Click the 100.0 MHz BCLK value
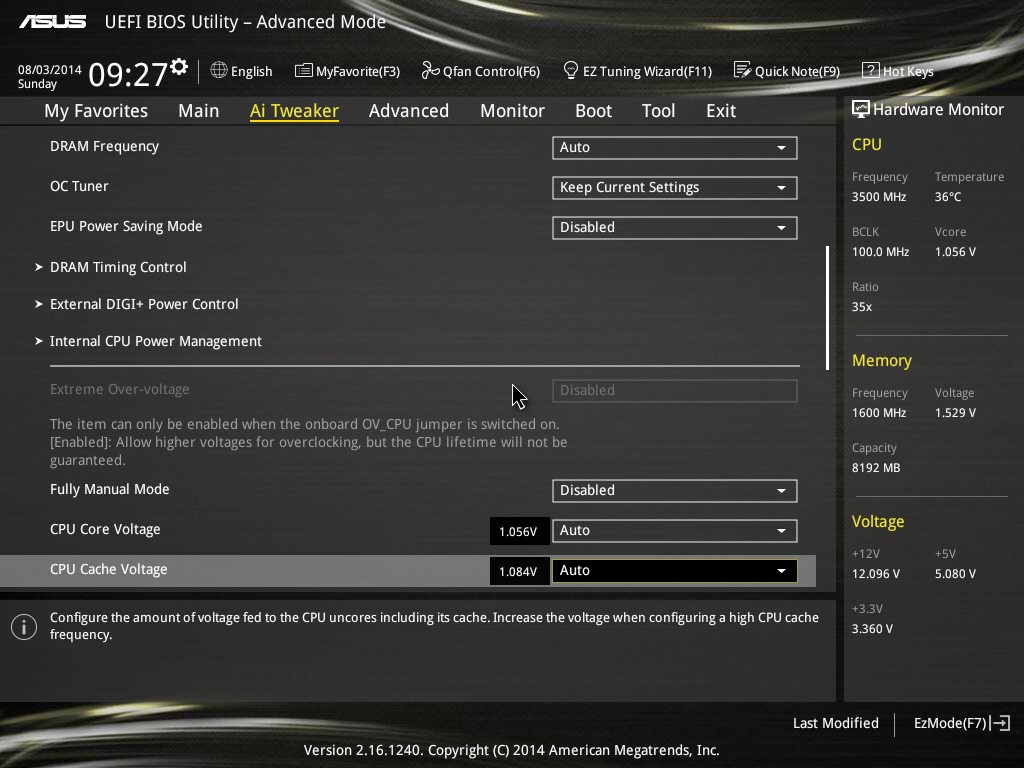The width and height of the screenshot is (1024, 768). pos(880,251)
